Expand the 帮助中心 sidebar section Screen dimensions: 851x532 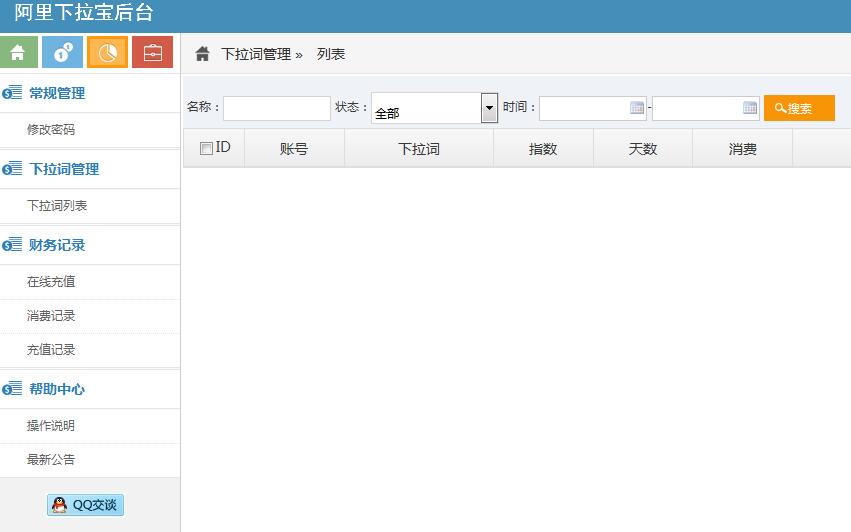[57, 389]
